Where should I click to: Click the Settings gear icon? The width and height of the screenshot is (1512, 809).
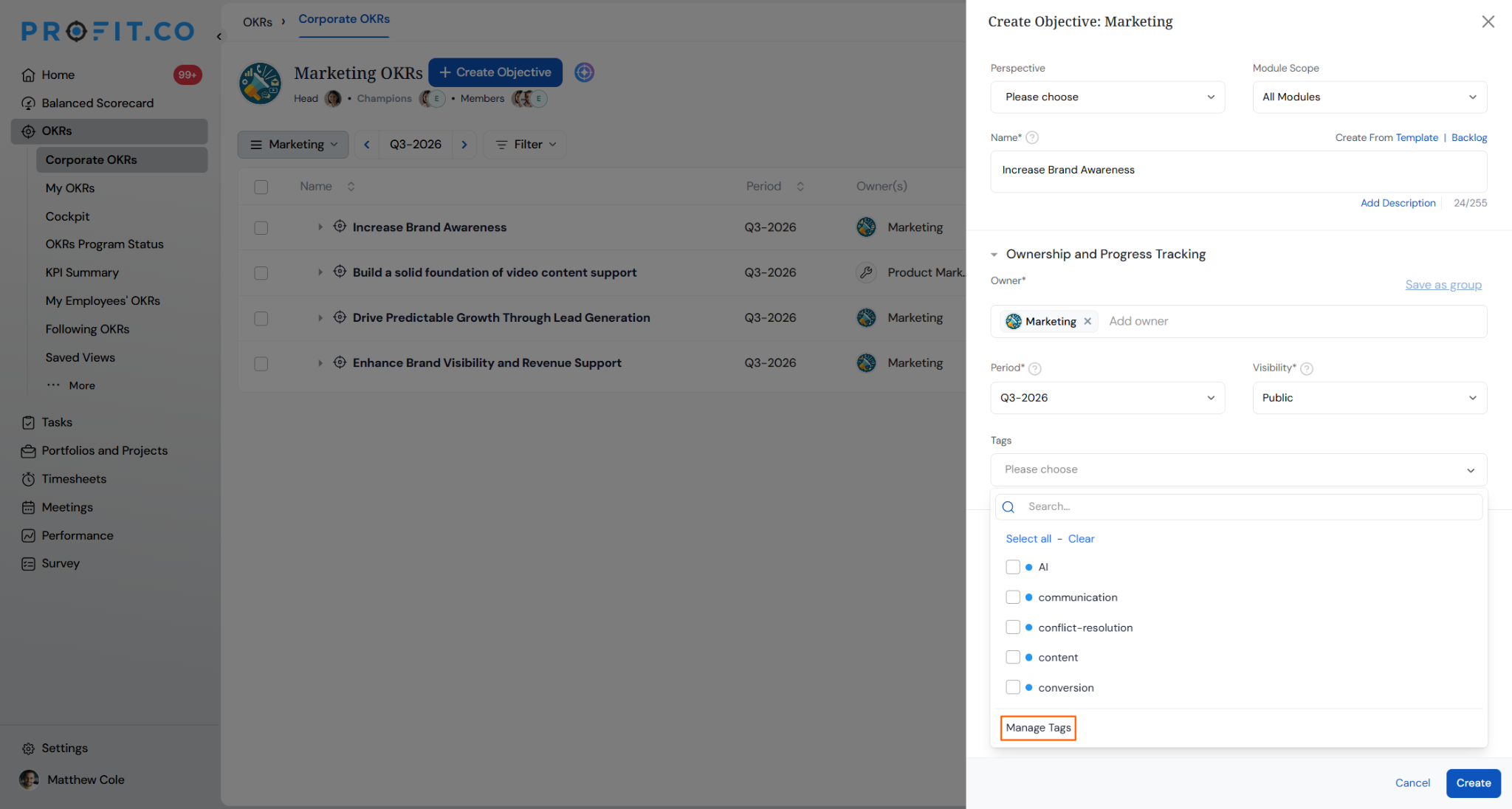coord(28,748)
